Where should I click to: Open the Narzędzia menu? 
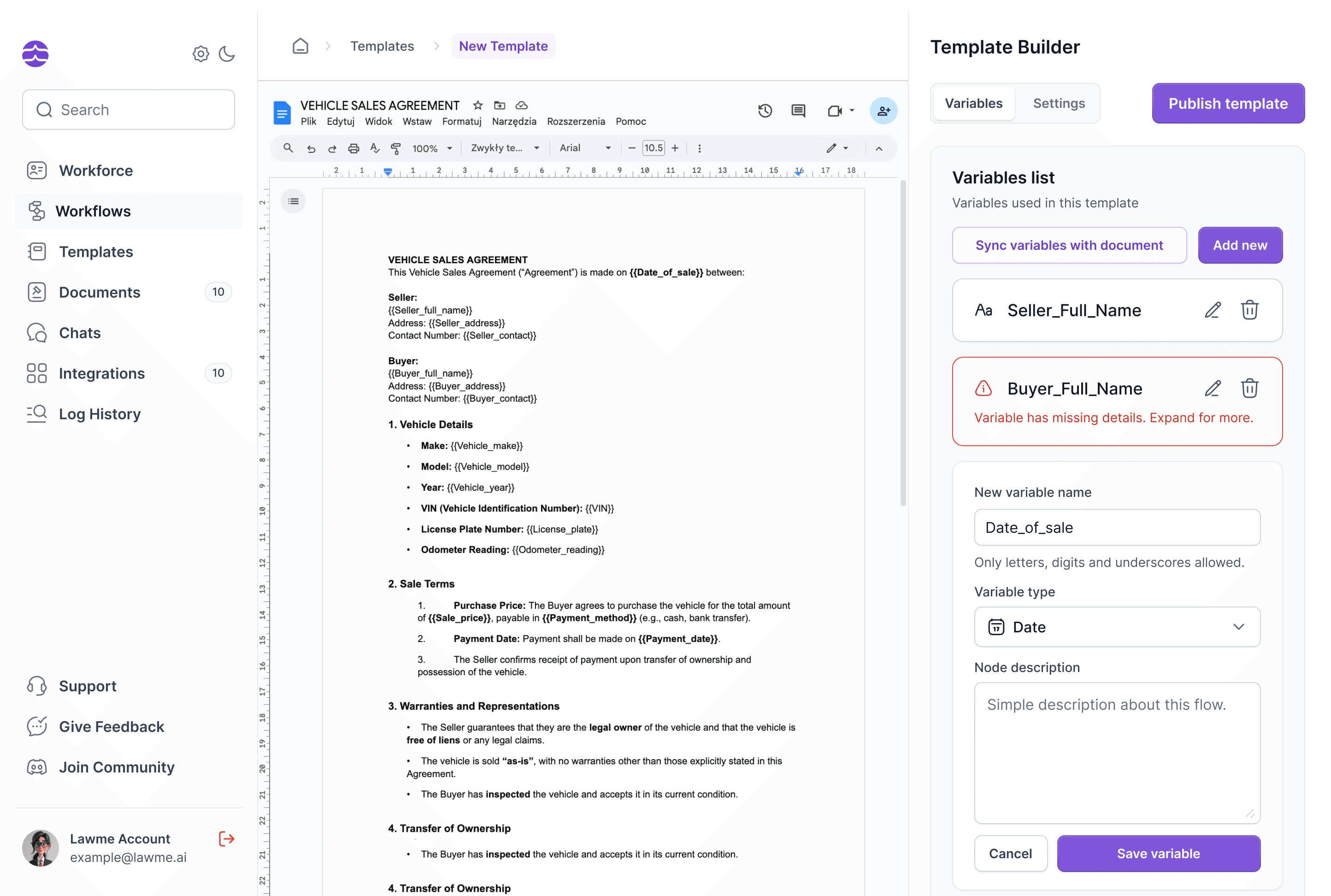[x=514, y=121]
